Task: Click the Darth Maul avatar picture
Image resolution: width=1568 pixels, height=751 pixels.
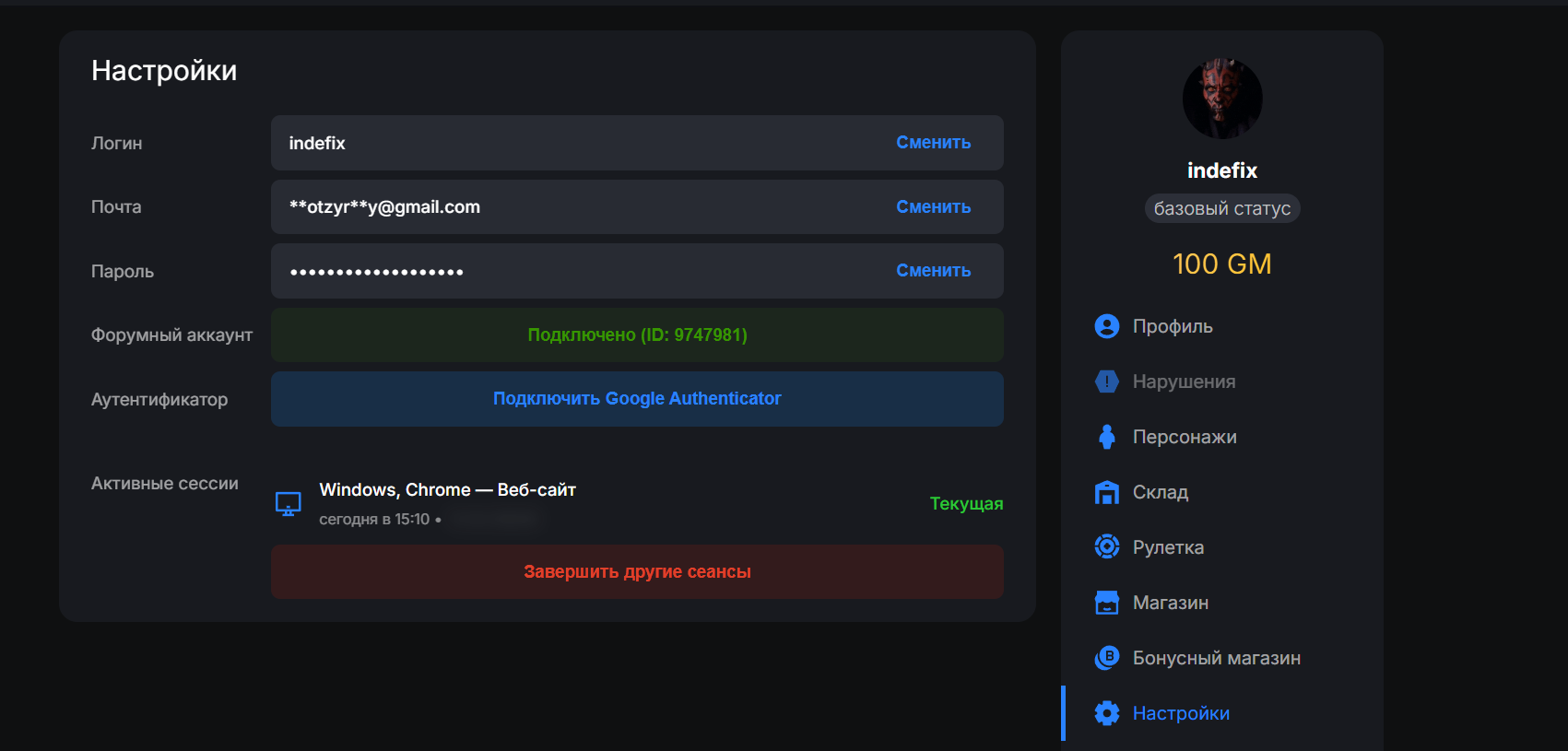Action: tap(1221, 99)
